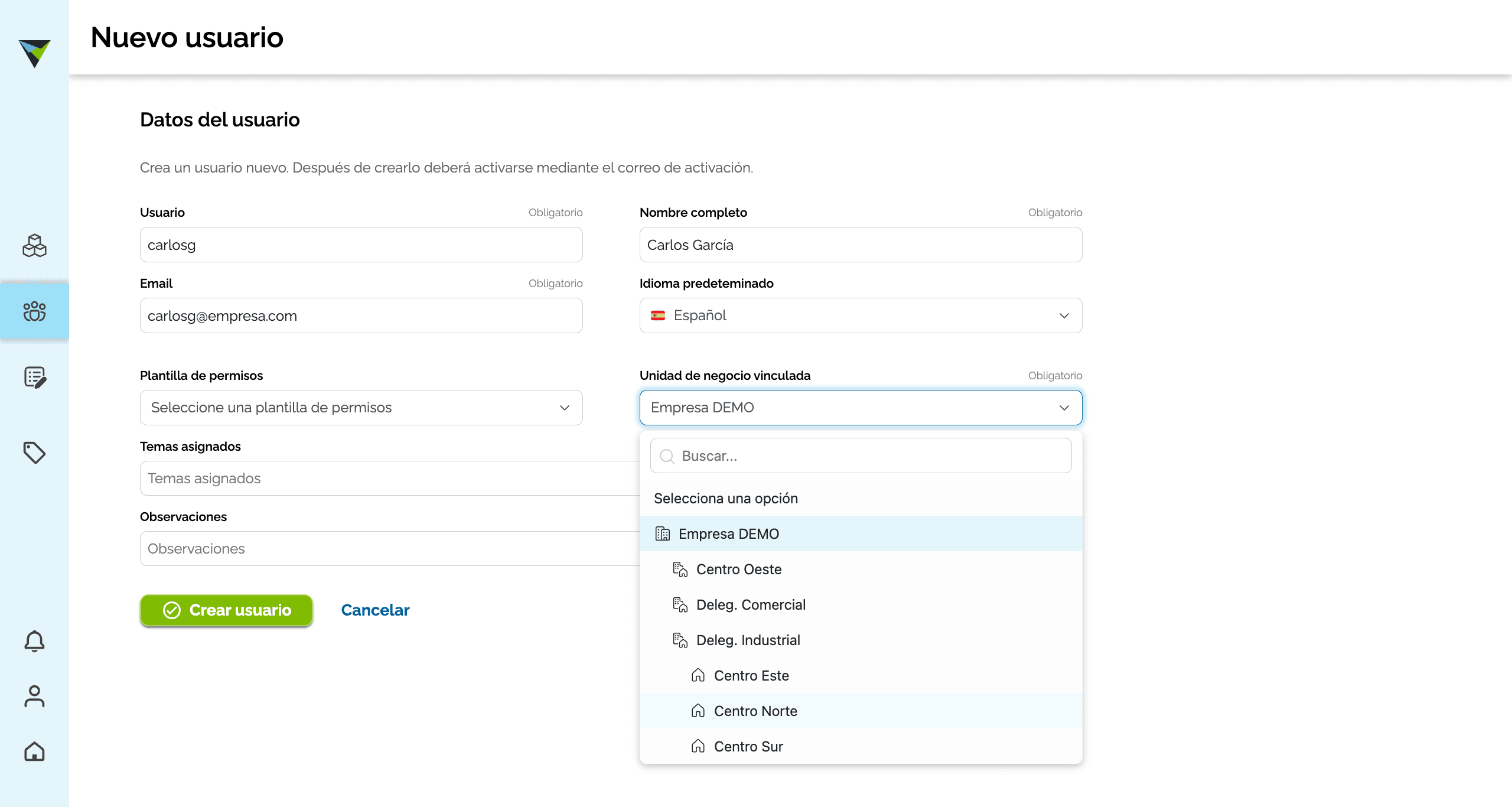Select Centro Oeste from the list
This screenshot has height=807, width=1512.
pos(861,569)
